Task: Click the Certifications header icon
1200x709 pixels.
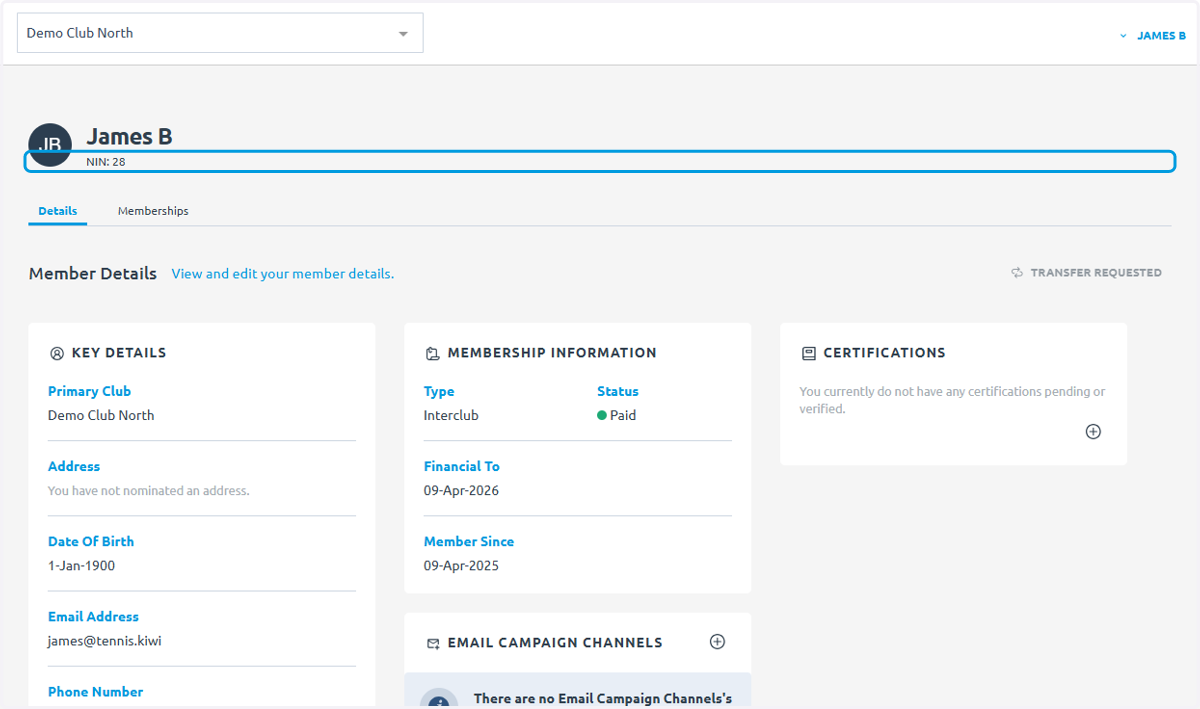Action: click(808, 353)
